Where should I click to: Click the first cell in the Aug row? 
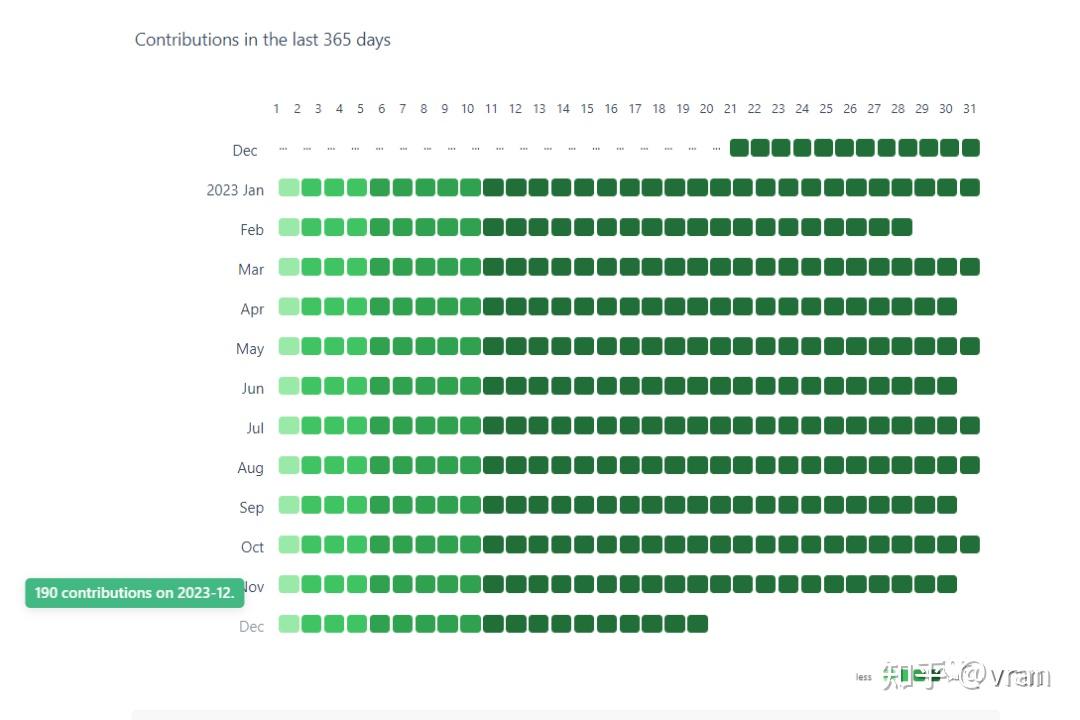289,465
